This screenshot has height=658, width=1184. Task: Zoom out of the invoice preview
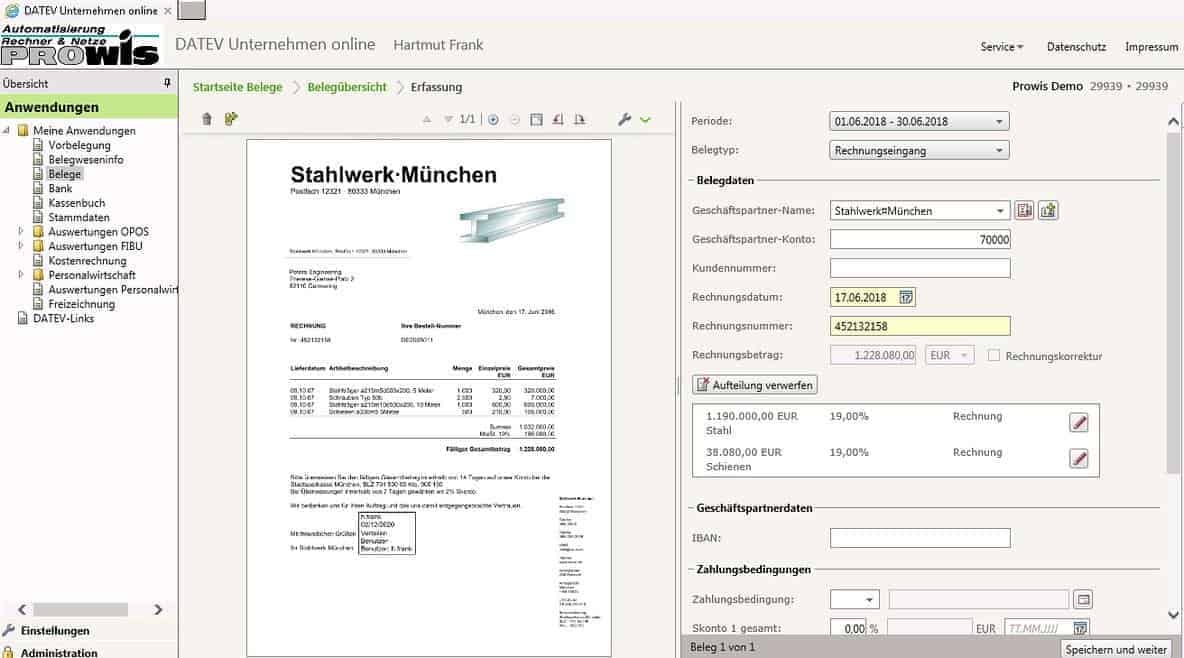coord(515,119)
